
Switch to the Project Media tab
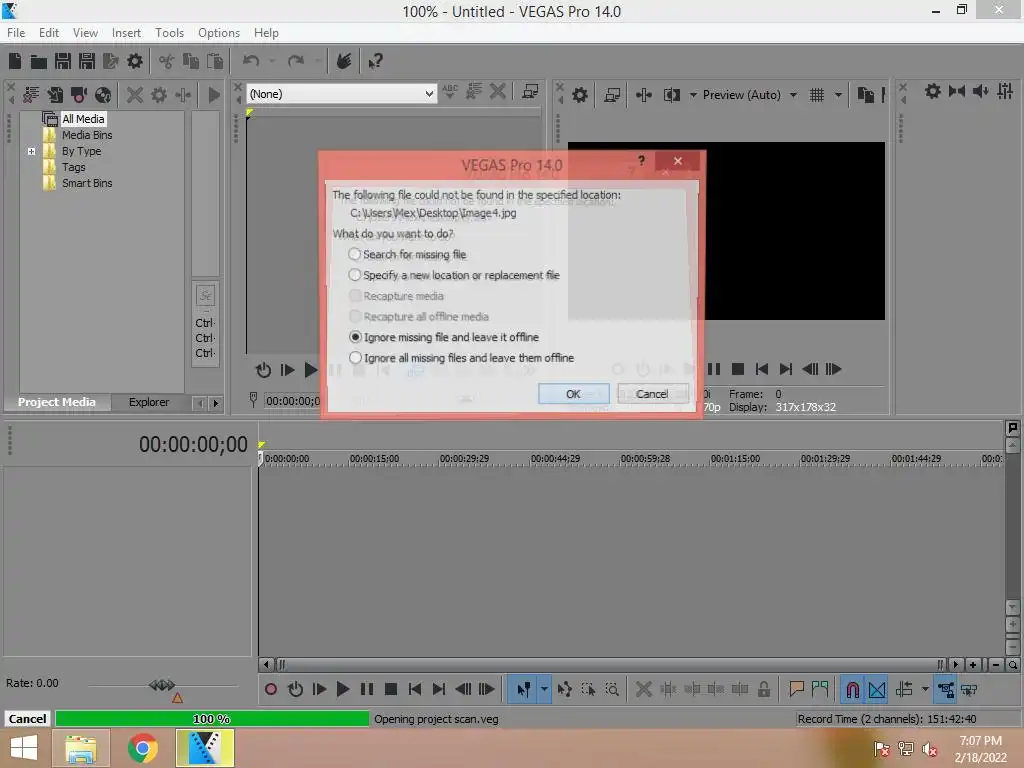[57, 402]
